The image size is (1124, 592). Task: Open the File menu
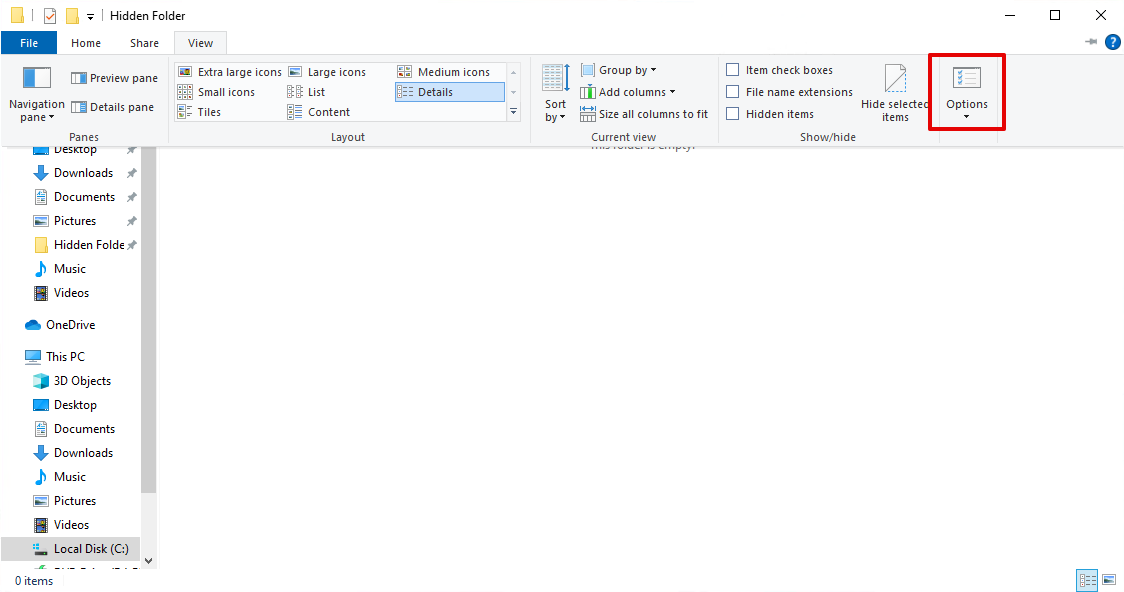[x=29, y=43]
